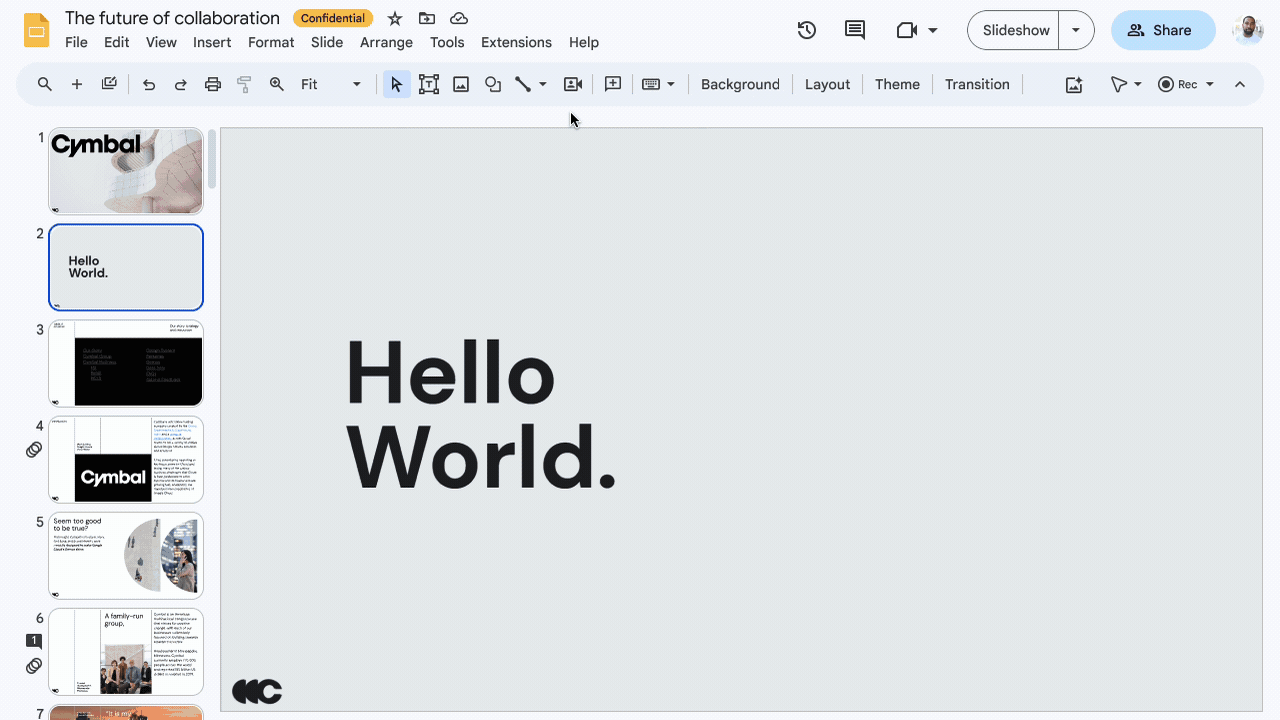Open the search menus magnifier
1280x720 pixels.
(45, 84)
